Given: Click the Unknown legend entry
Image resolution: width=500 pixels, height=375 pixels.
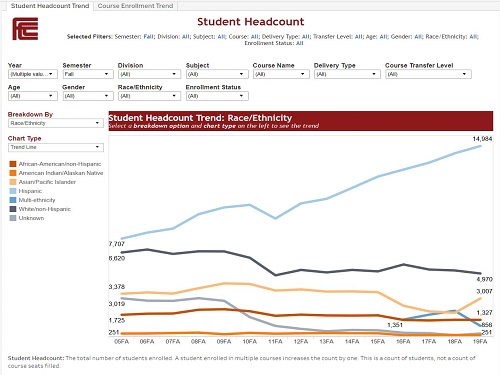Looking at the screenshot, I should pyautogui.click(x=27, y=218).
